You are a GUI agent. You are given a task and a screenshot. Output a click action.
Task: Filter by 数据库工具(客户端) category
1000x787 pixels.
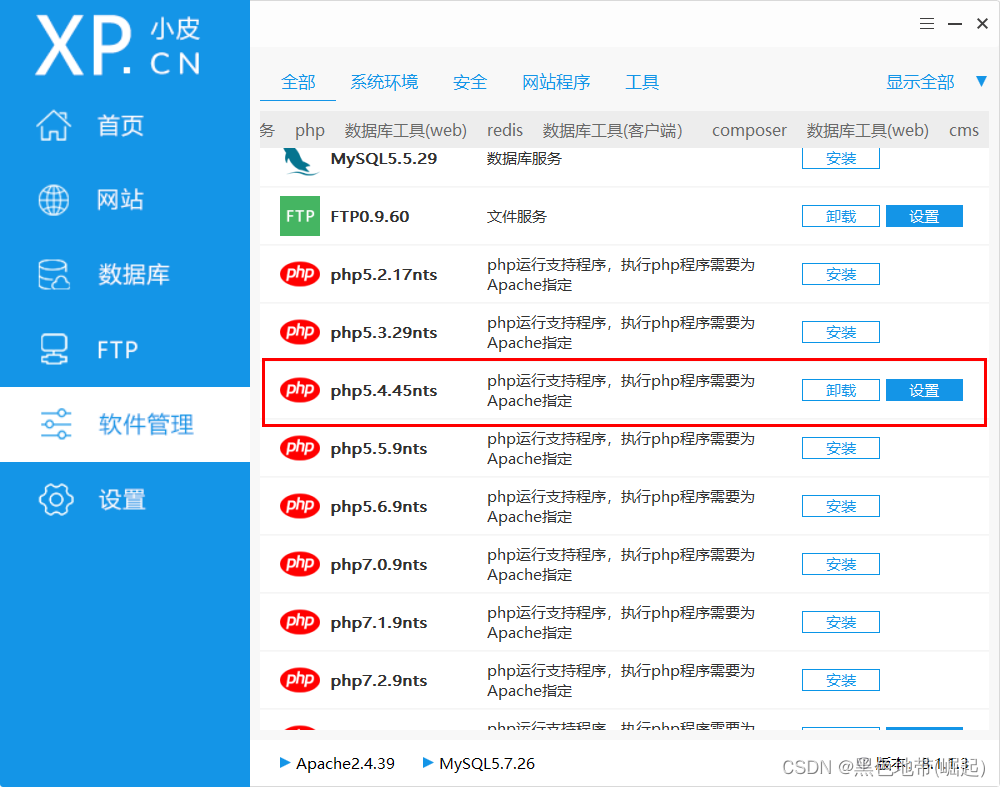pyautogui.click(x=612, y=130)
